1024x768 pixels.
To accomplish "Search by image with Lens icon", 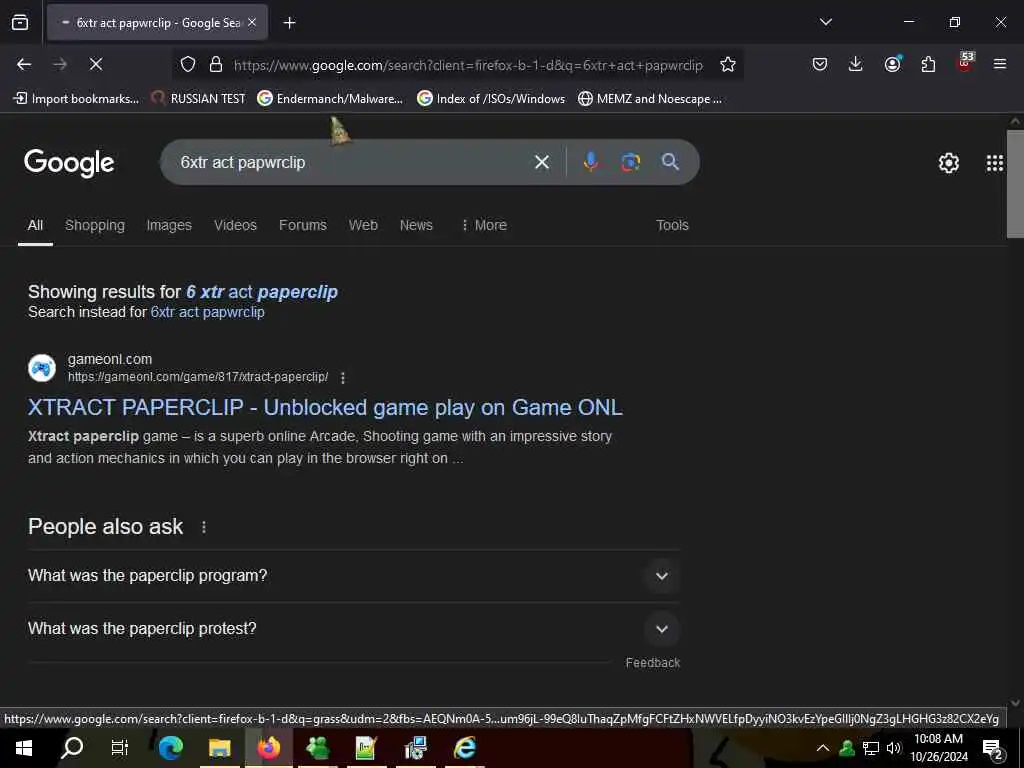I will [x=630, y=162].
